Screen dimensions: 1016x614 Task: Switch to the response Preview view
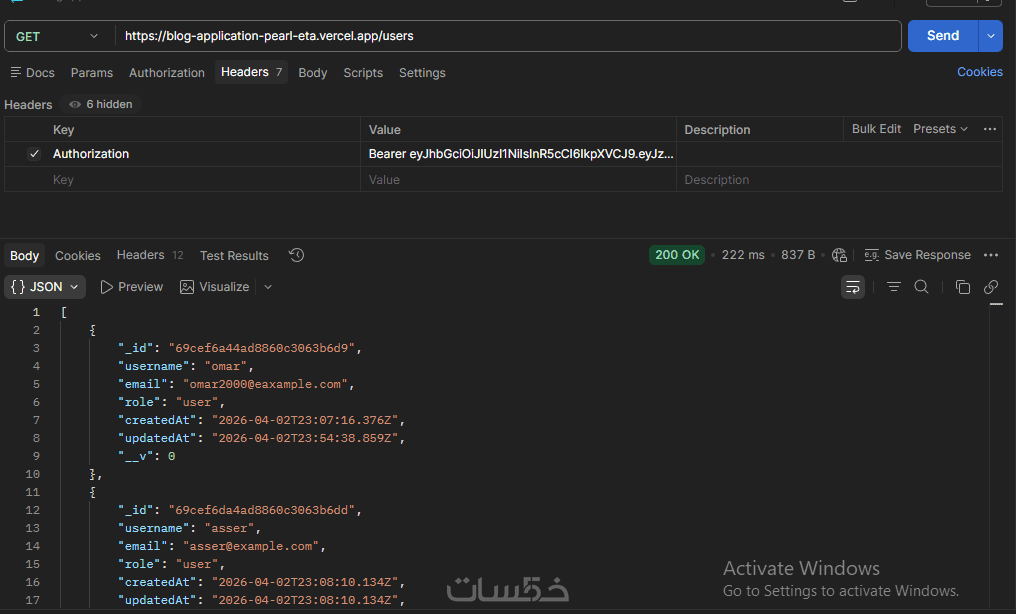[x=132, y=287]
